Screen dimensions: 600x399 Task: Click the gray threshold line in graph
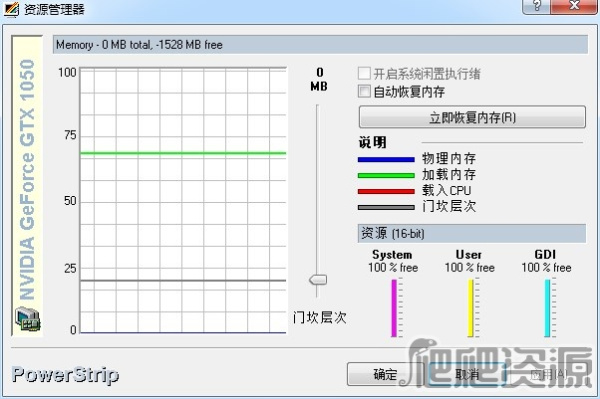183,280
